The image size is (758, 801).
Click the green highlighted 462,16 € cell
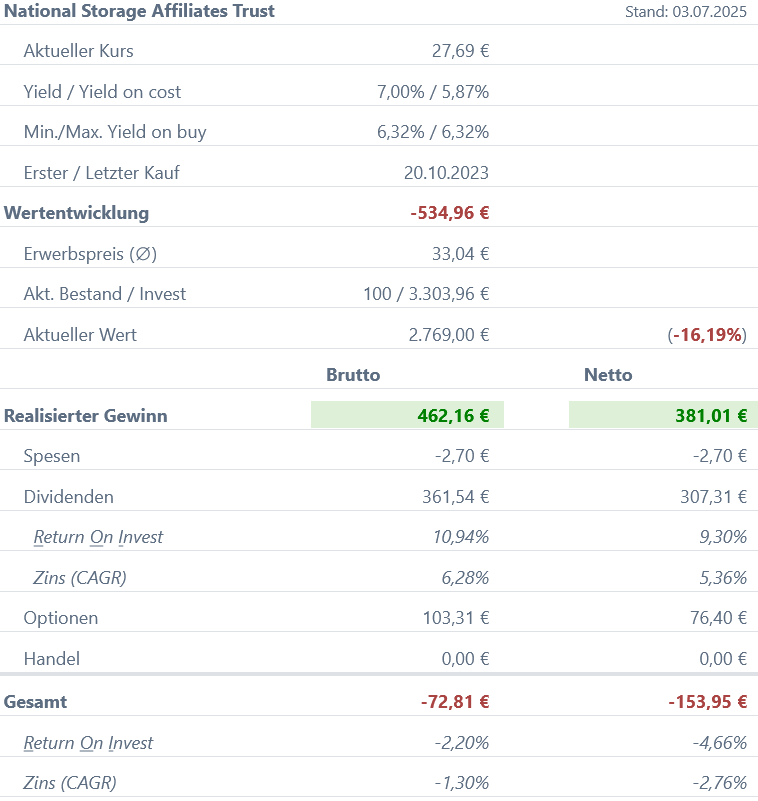click(407, 415)
